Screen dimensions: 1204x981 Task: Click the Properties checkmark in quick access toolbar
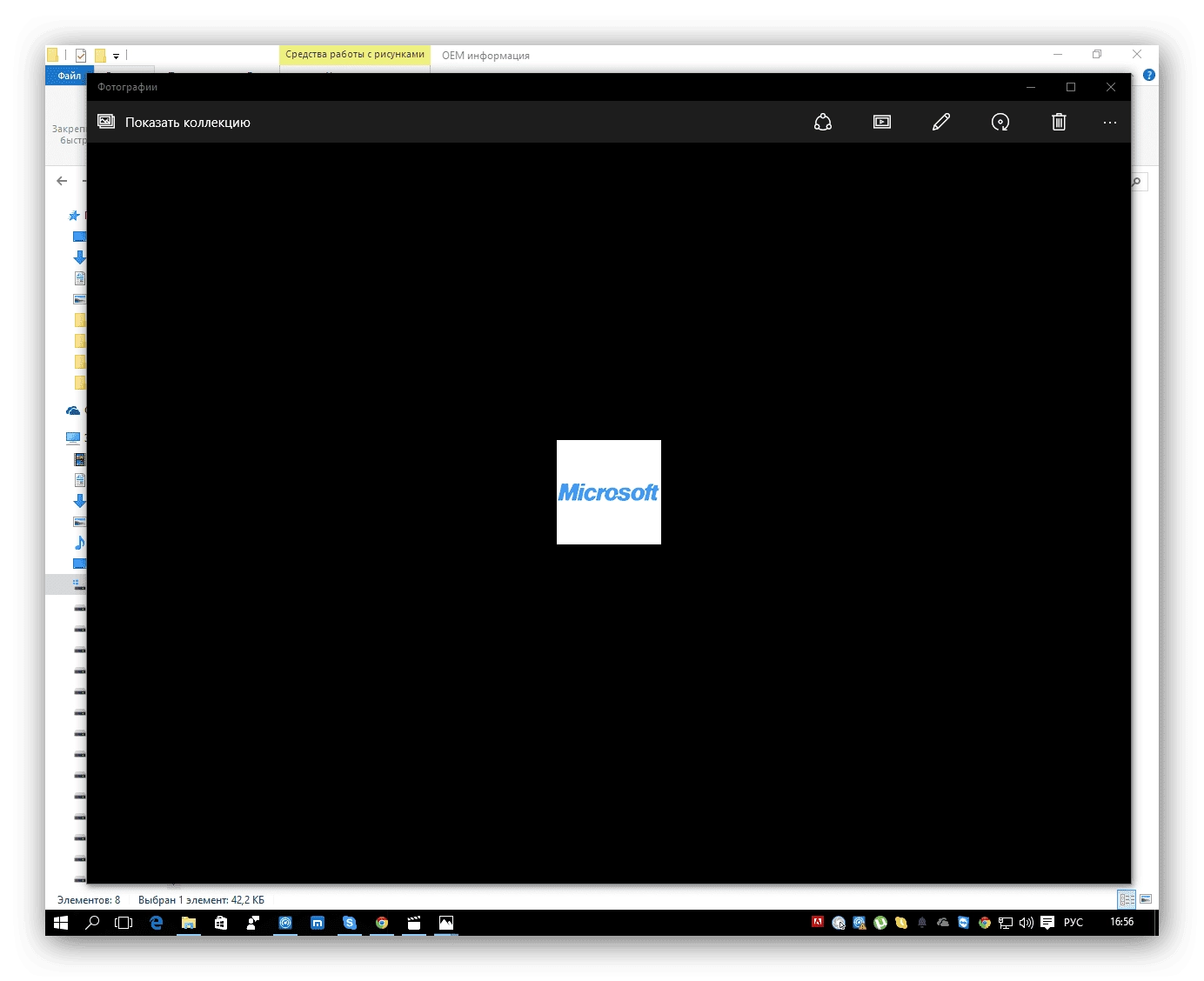[81, 56]
